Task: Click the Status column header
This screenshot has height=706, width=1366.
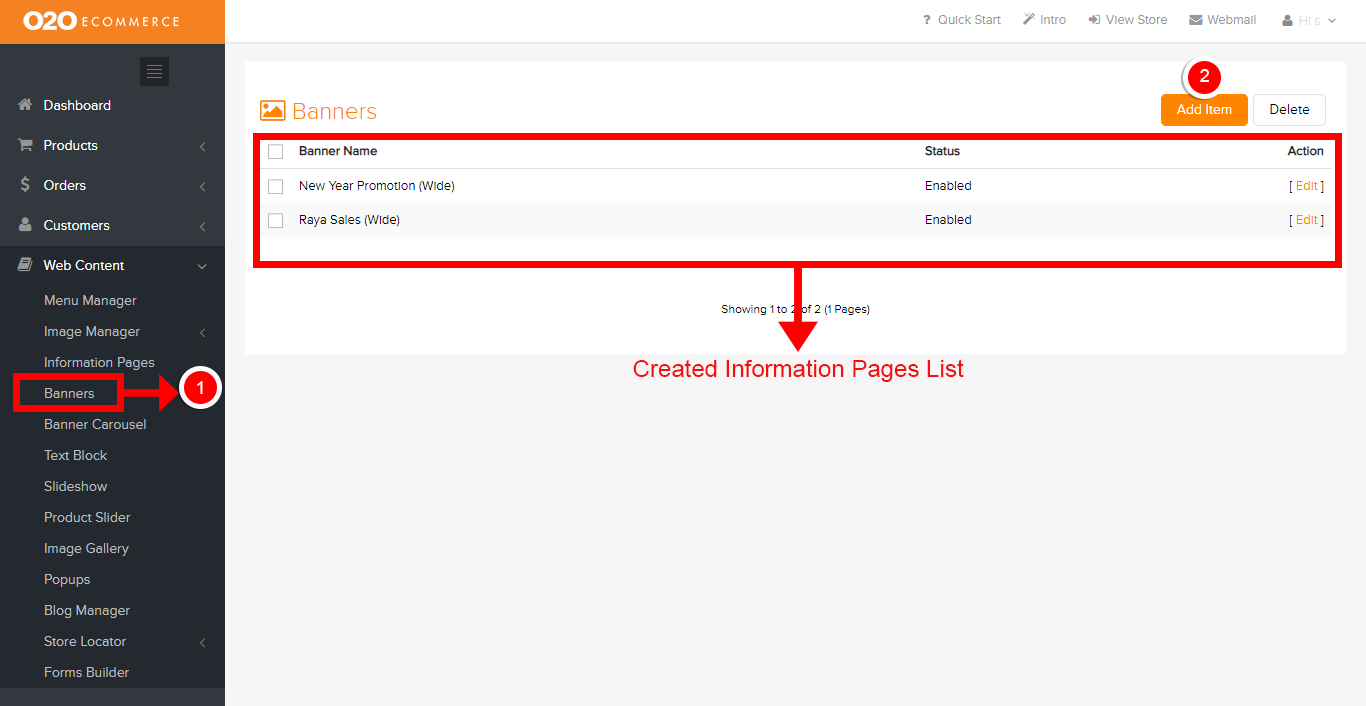Action: pyautogui.click(x=942, y=151)
